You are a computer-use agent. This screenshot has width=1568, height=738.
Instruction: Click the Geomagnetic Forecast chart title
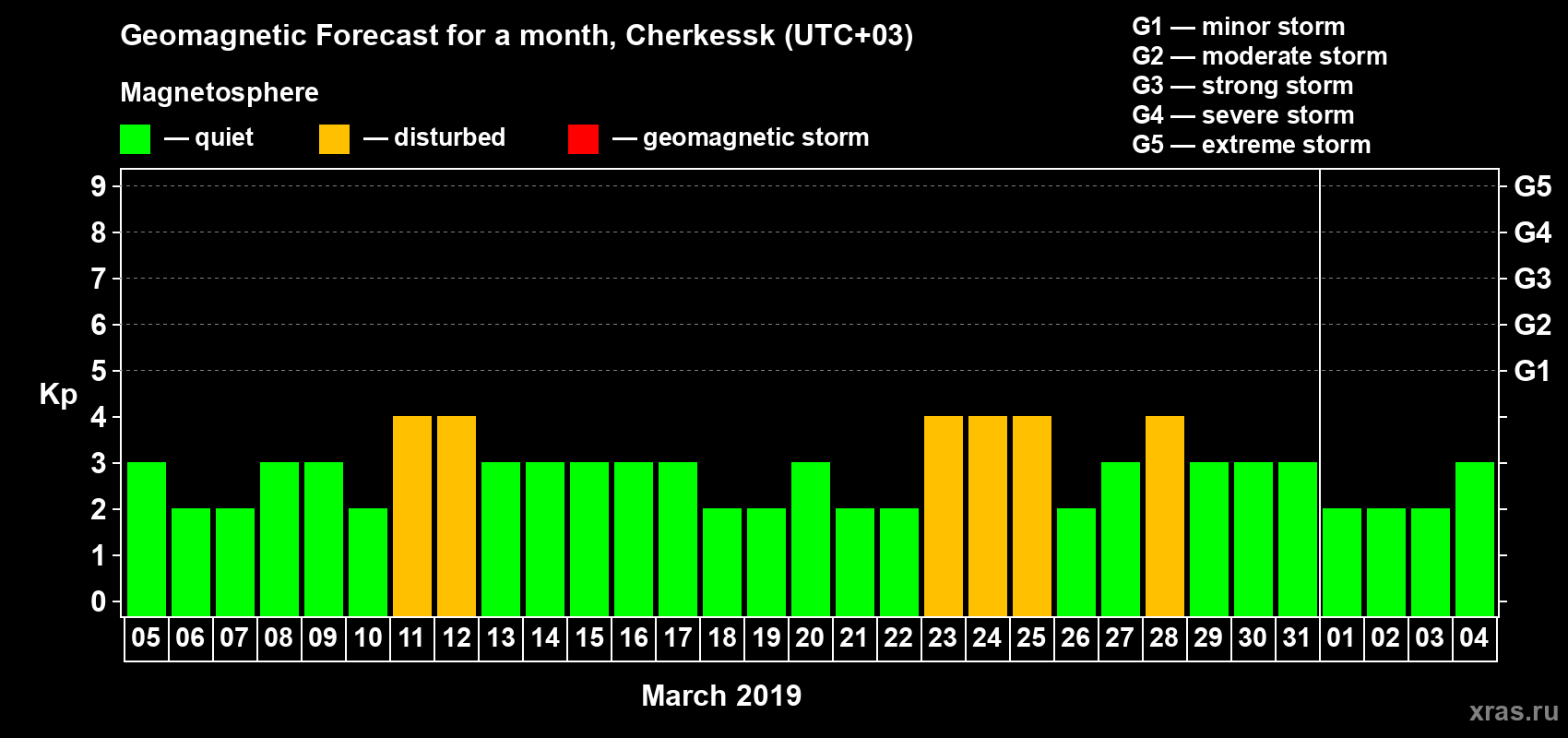[517, 36]
